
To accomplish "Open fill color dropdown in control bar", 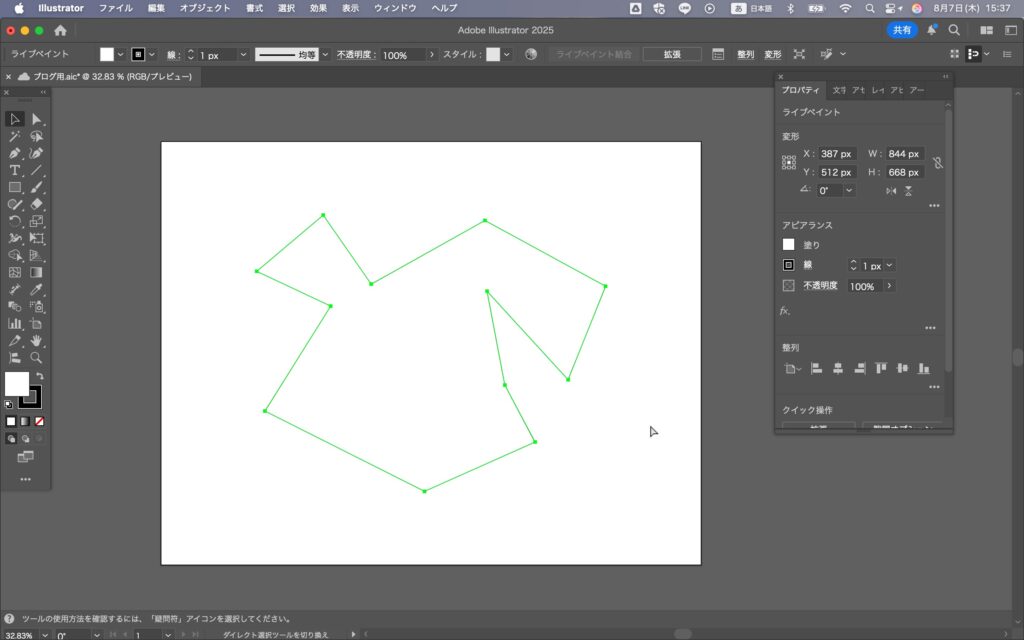I will click(x=120, y=54).
